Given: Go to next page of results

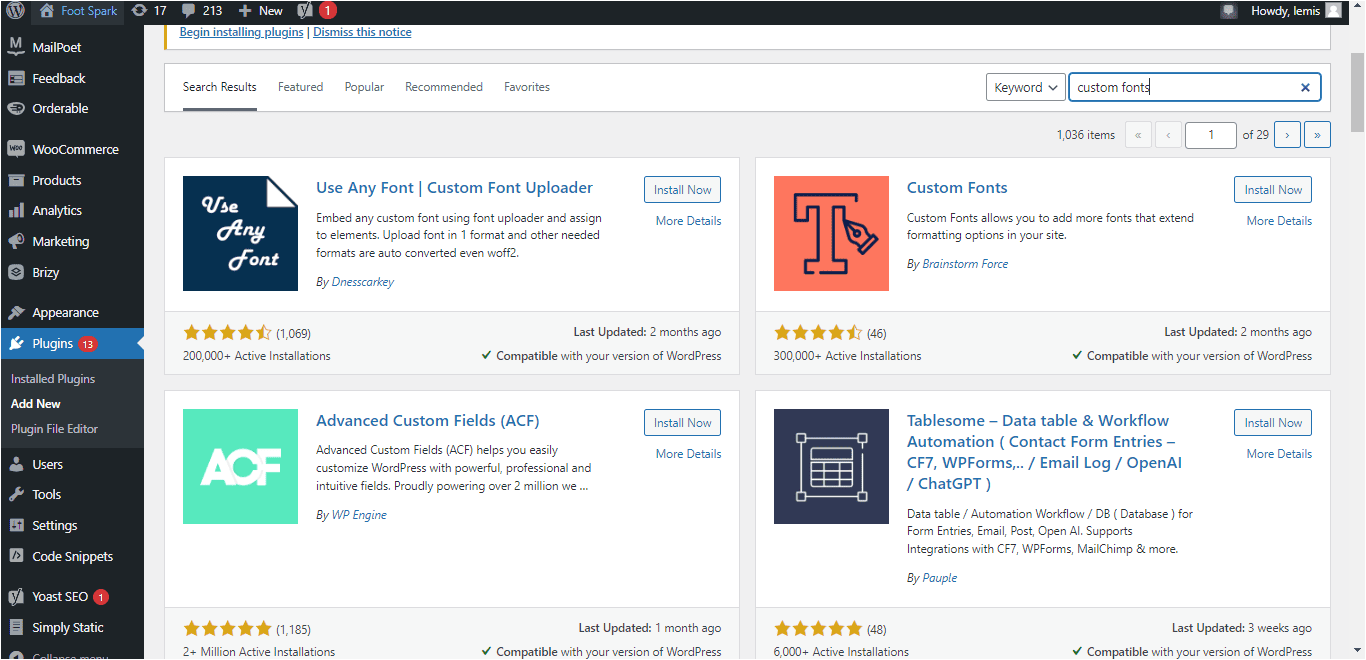Looking at the screenshot, I should click(x=1288, y=135).
